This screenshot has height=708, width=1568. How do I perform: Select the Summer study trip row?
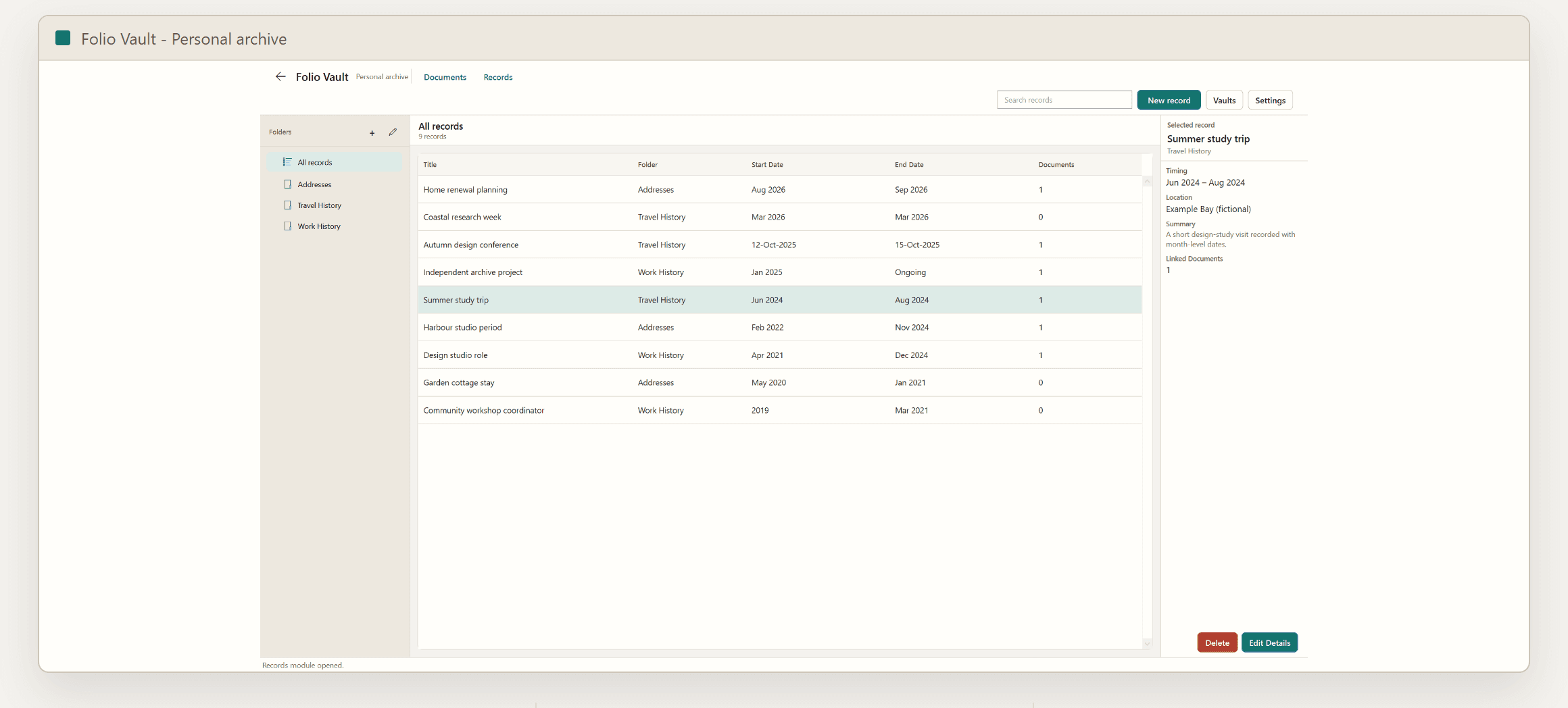[780, 300]
